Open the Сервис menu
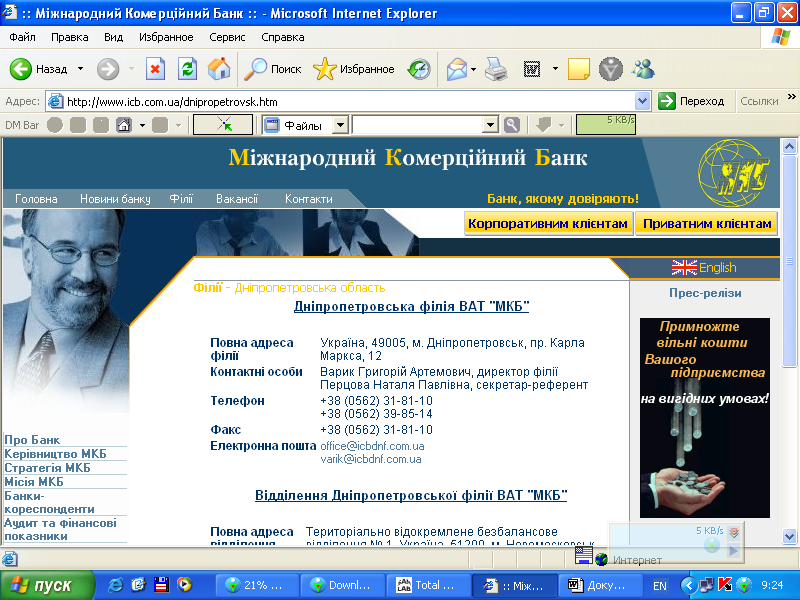The height and width of the screenshot is (600, 800). [227, 37]
